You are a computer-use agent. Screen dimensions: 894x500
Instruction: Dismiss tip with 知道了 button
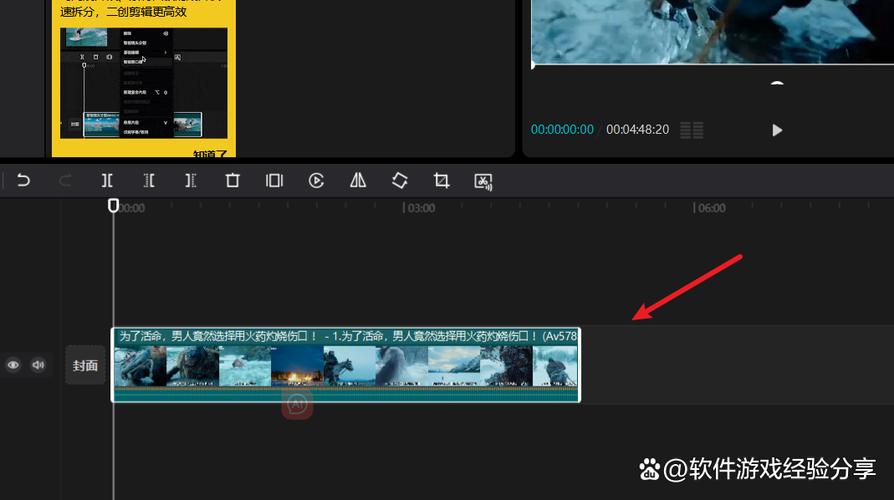point(210,154)
